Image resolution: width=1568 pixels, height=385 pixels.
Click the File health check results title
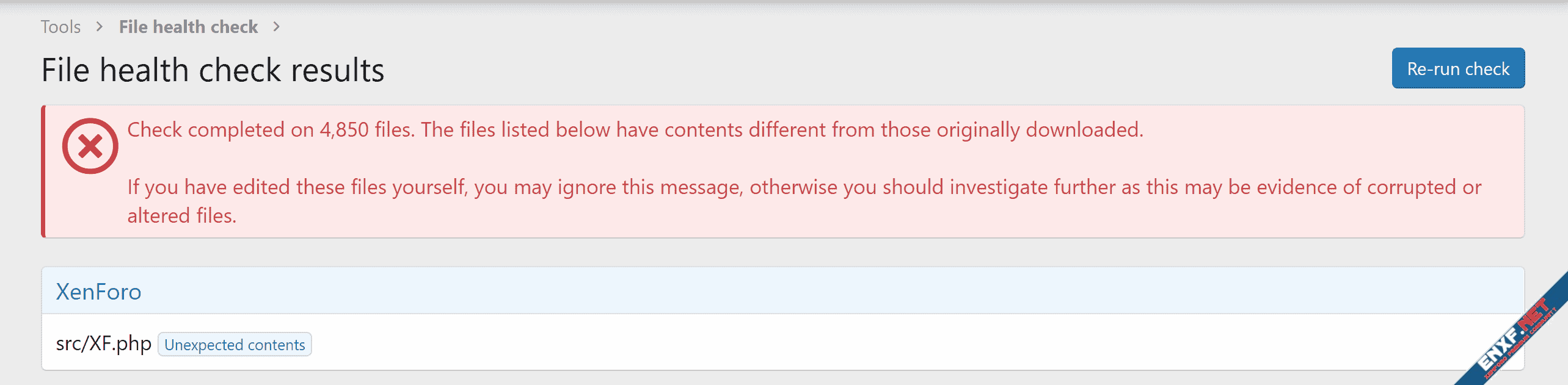[213, 70]
